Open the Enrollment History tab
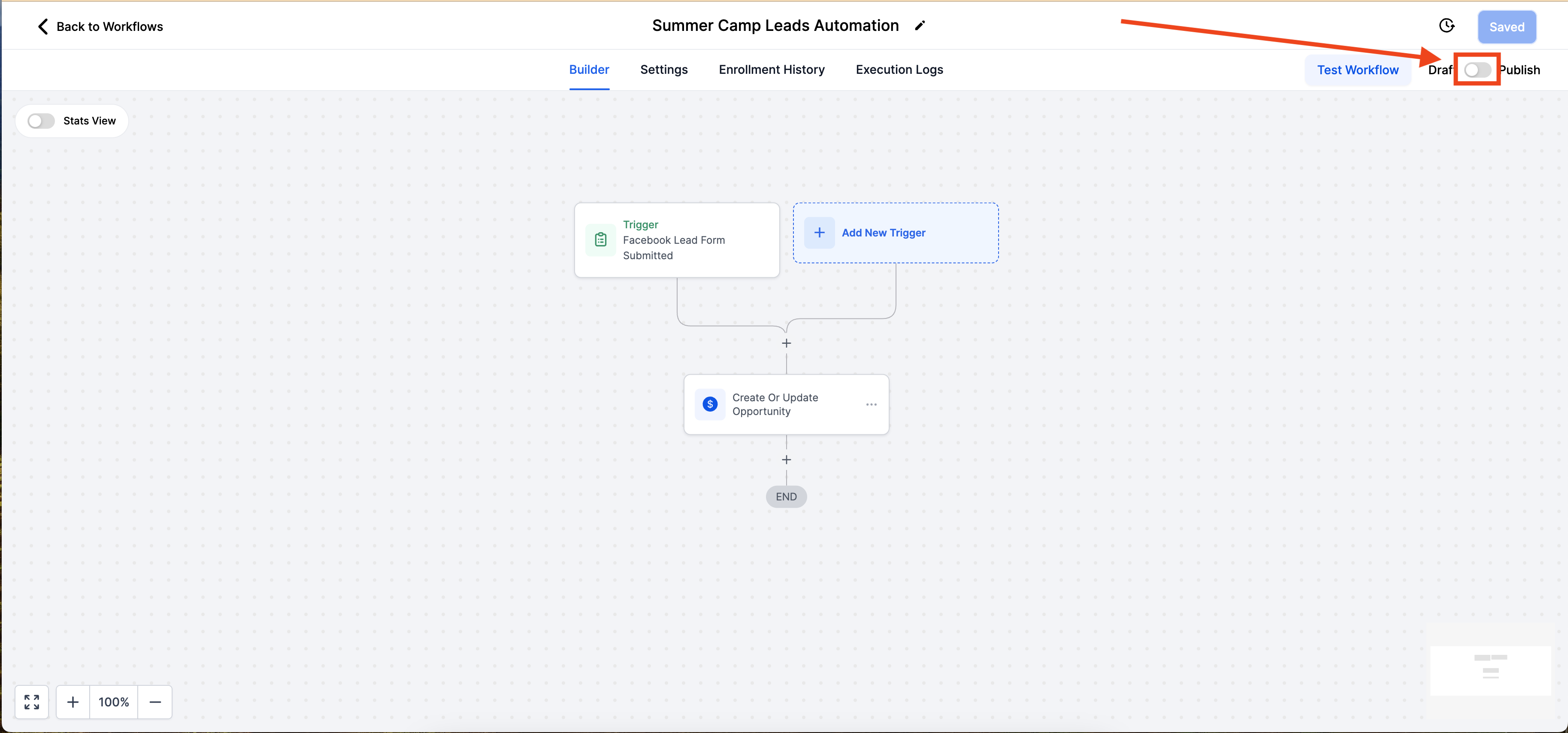Screen dimensions: 1568x733 coord(771,70)
